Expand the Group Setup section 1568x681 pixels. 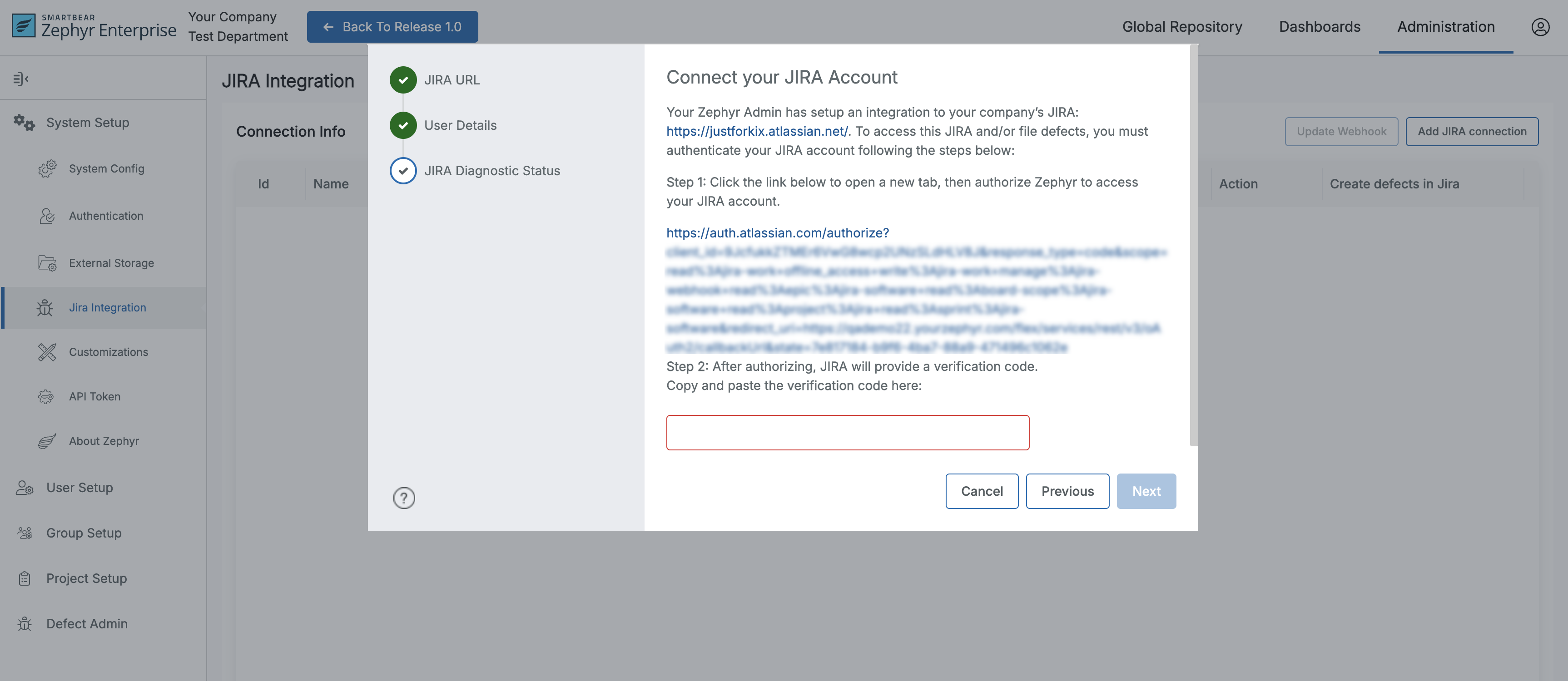84,533
